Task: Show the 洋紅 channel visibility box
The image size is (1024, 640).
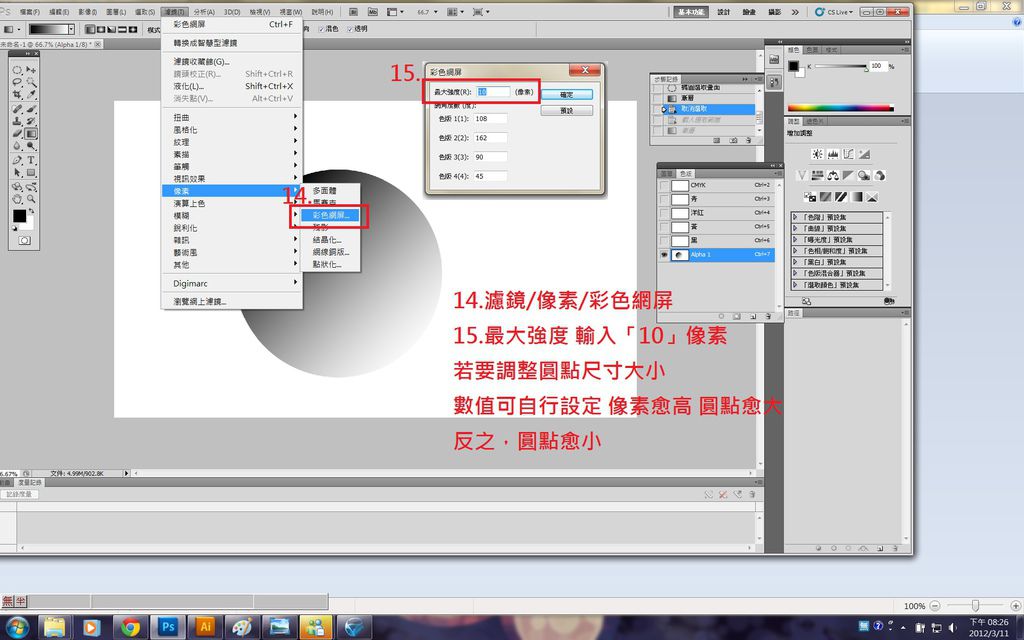Action: tap(664, 213)
